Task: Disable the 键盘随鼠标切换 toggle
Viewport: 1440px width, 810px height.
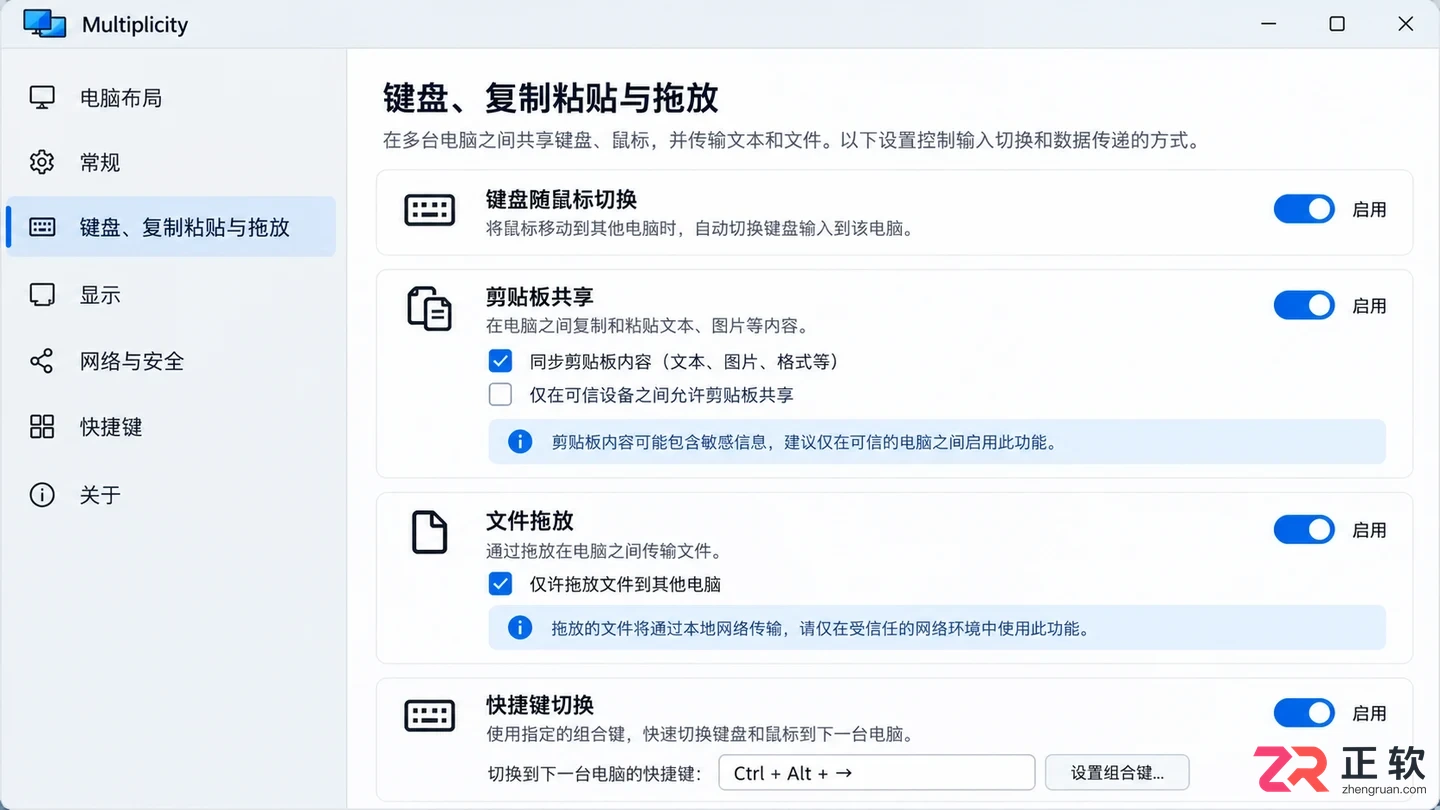Action: pyautogui.click(x=1304, y=209)
